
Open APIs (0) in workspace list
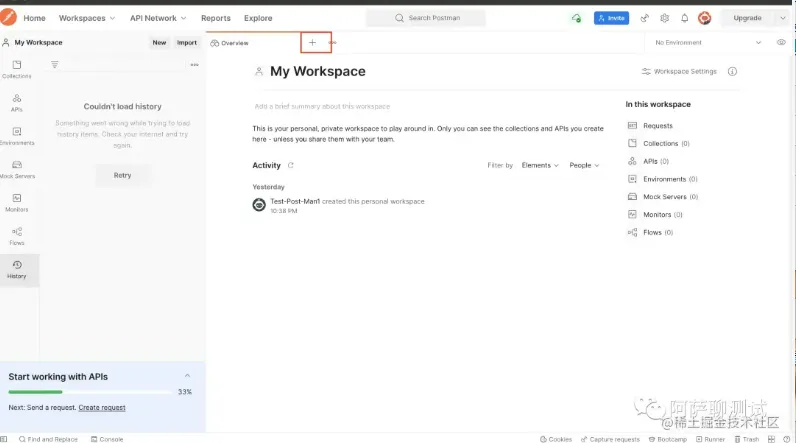(x=648, y=161)
